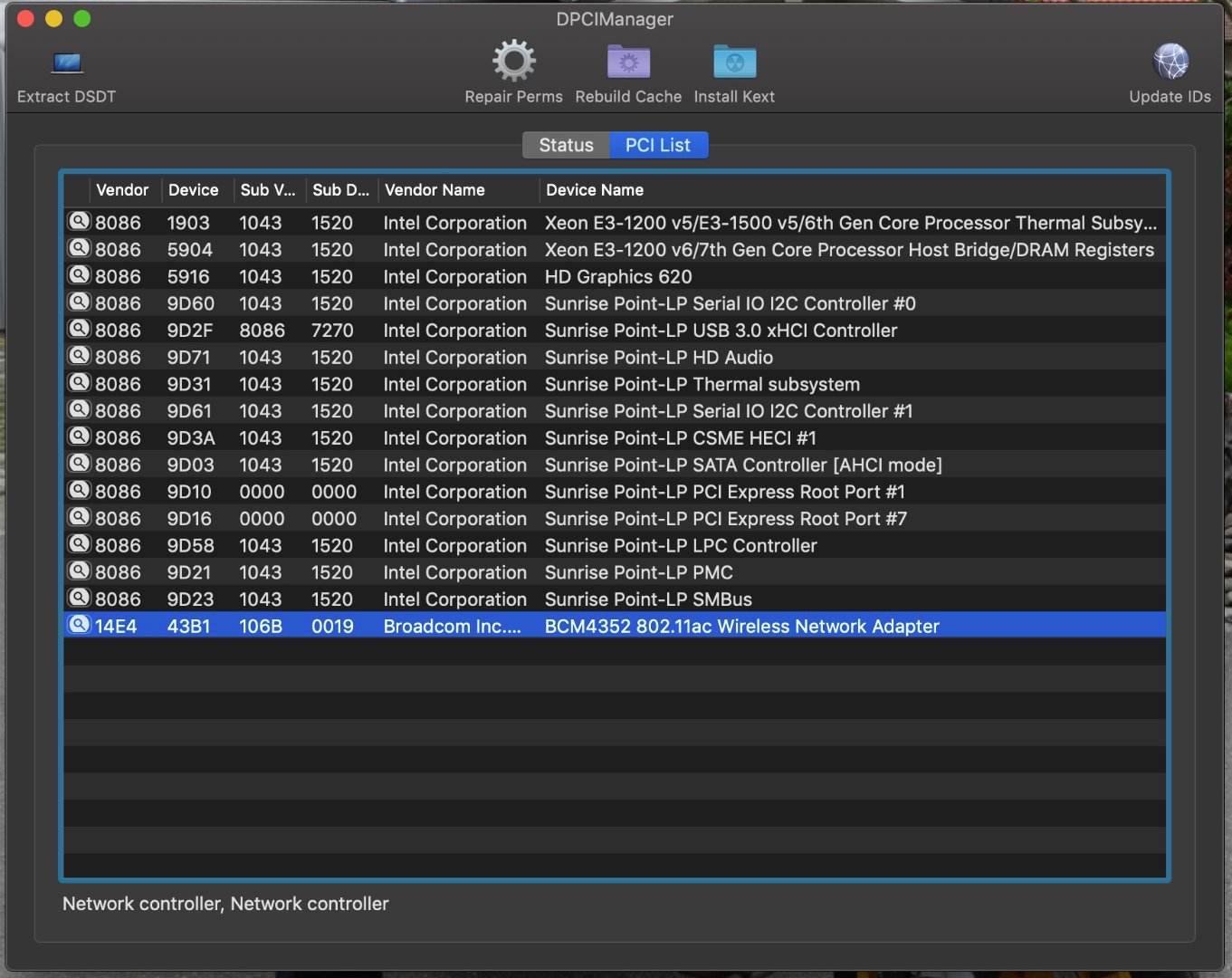Sort by the Vendor column header

122,190
